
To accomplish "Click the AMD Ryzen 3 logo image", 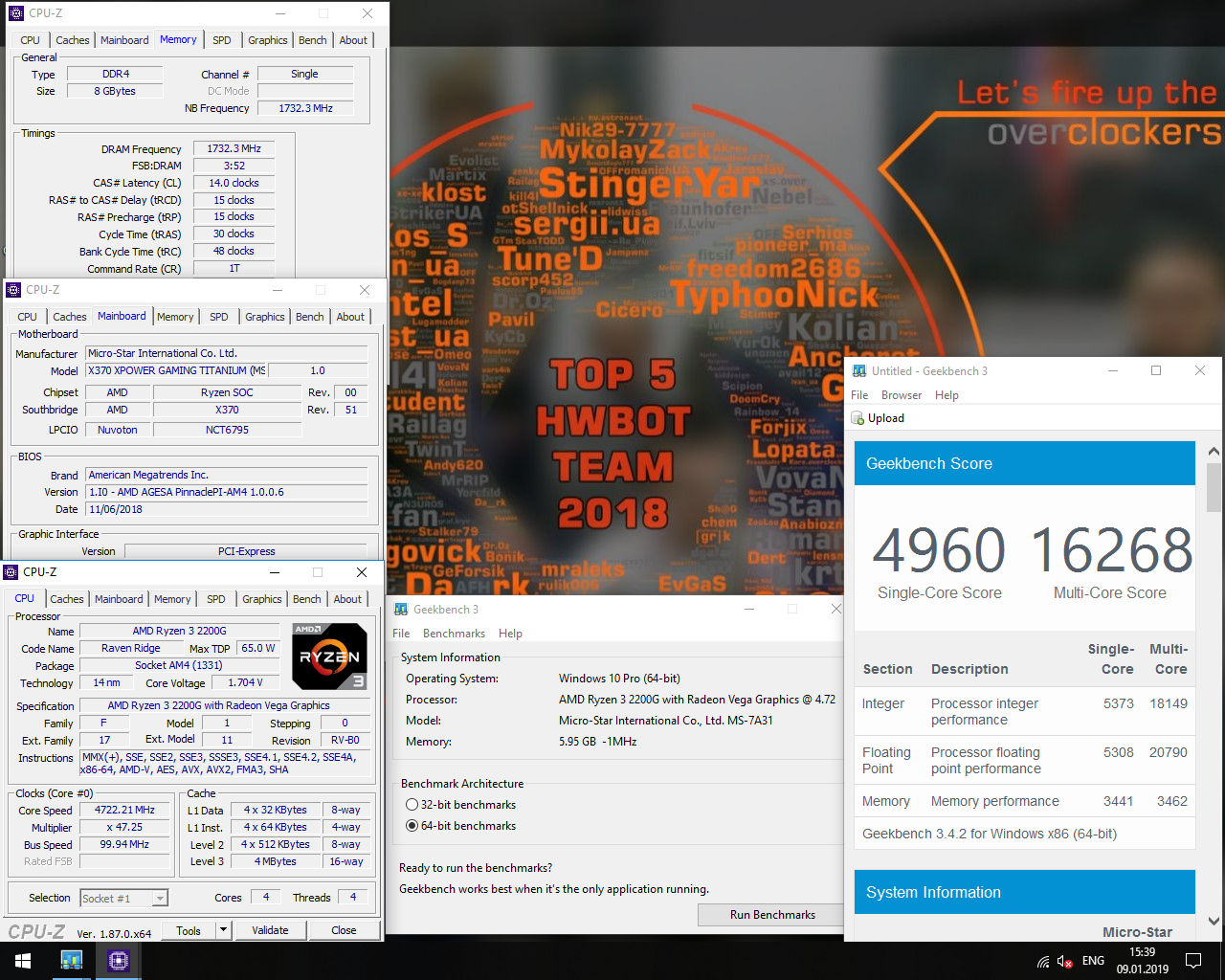I will tap(329, 657).
